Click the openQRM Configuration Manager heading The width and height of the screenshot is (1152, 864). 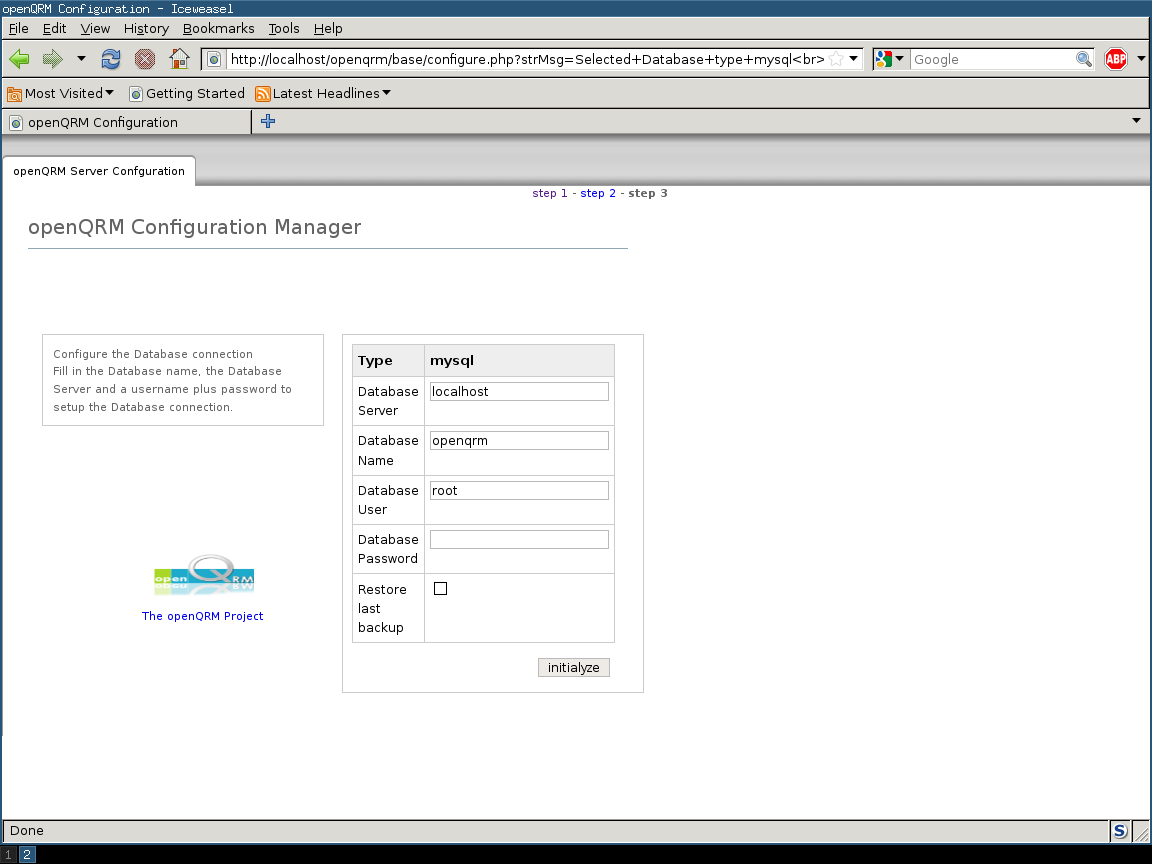click(x=195, y=227)
